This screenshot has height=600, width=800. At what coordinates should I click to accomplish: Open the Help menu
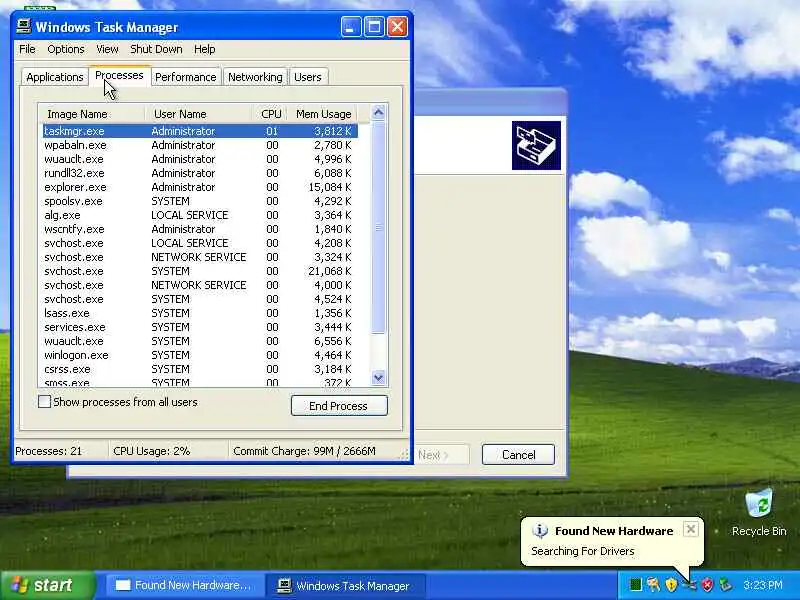click(x=205, y=49)
